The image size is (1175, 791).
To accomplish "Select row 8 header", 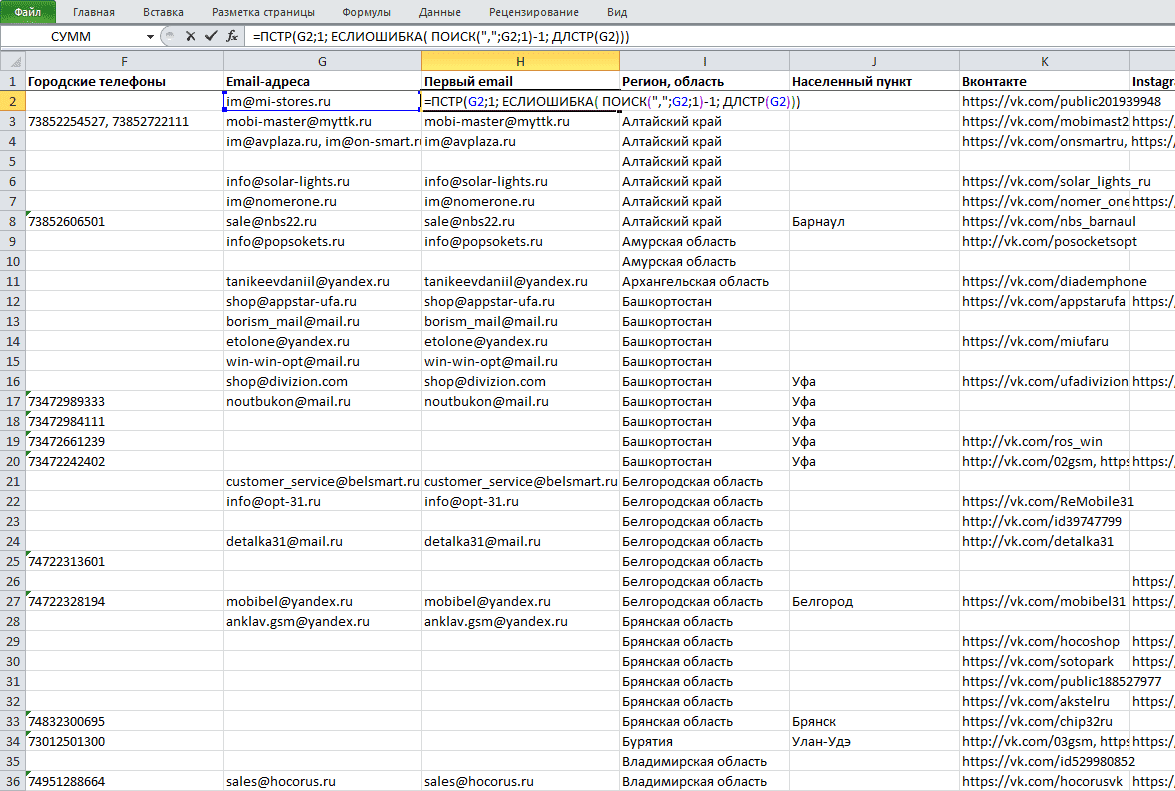I will [12, 221].
